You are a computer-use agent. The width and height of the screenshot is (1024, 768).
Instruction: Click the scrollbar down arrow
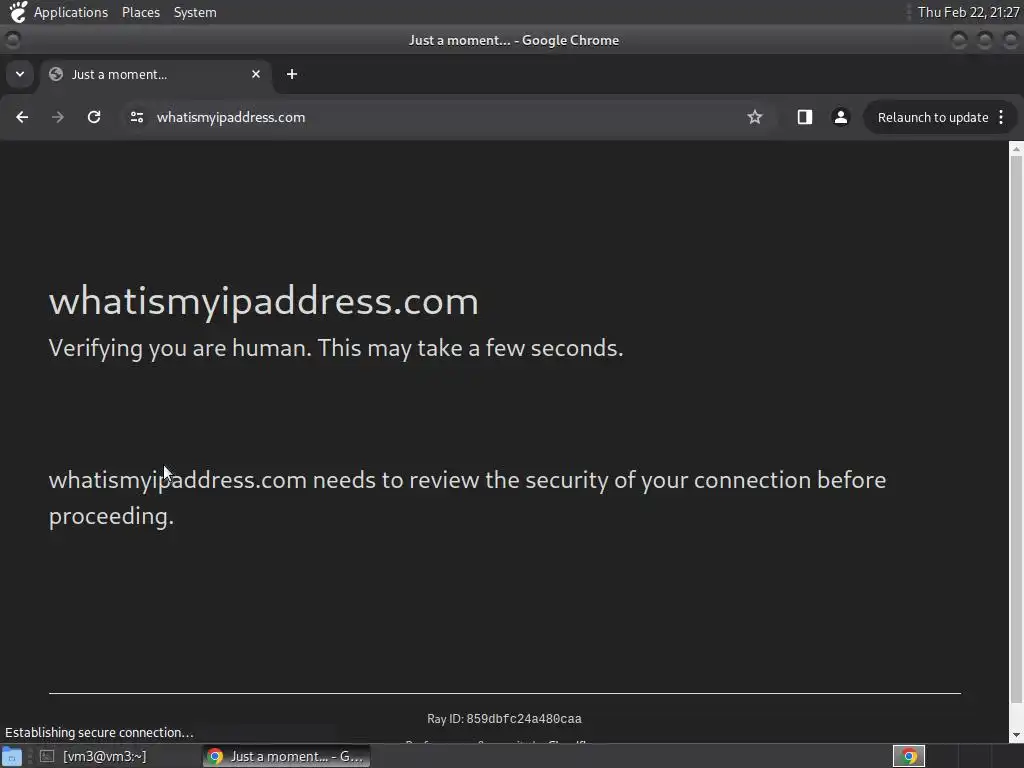(x=1016, y=735)
